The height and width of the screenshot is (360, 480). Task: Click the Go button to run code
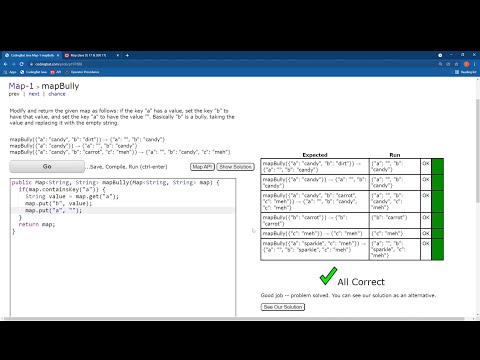[x=47, y=166]
